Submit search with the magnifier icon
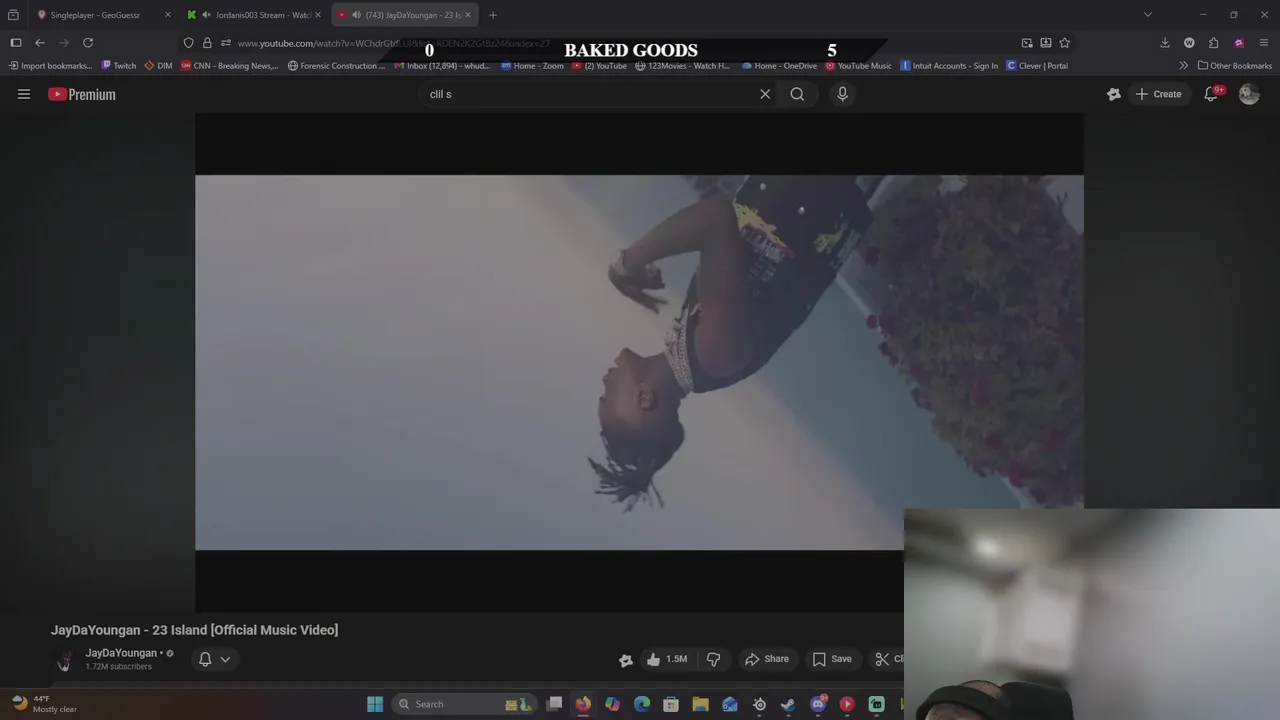 [797, 94]
